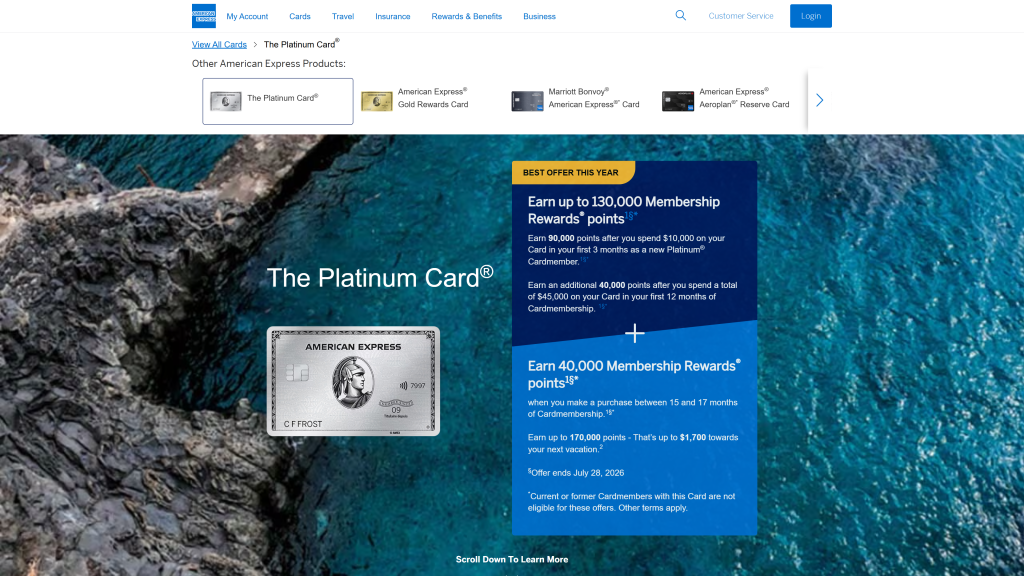This screenshot has width=1024, height=576.
Task: Click the Aeroplan Reserve card image
Action: click(678, 101)
